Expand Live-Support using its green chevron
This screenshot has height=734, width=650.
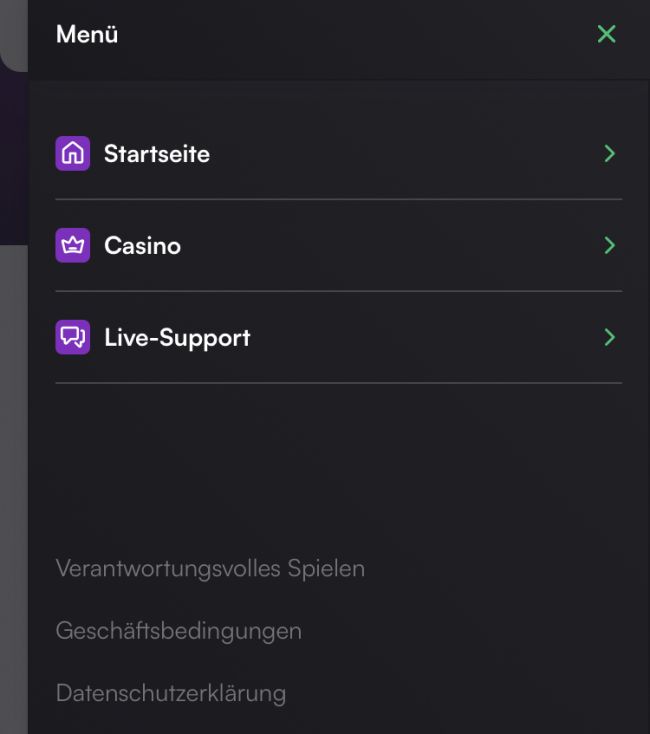tap(609, 338)
